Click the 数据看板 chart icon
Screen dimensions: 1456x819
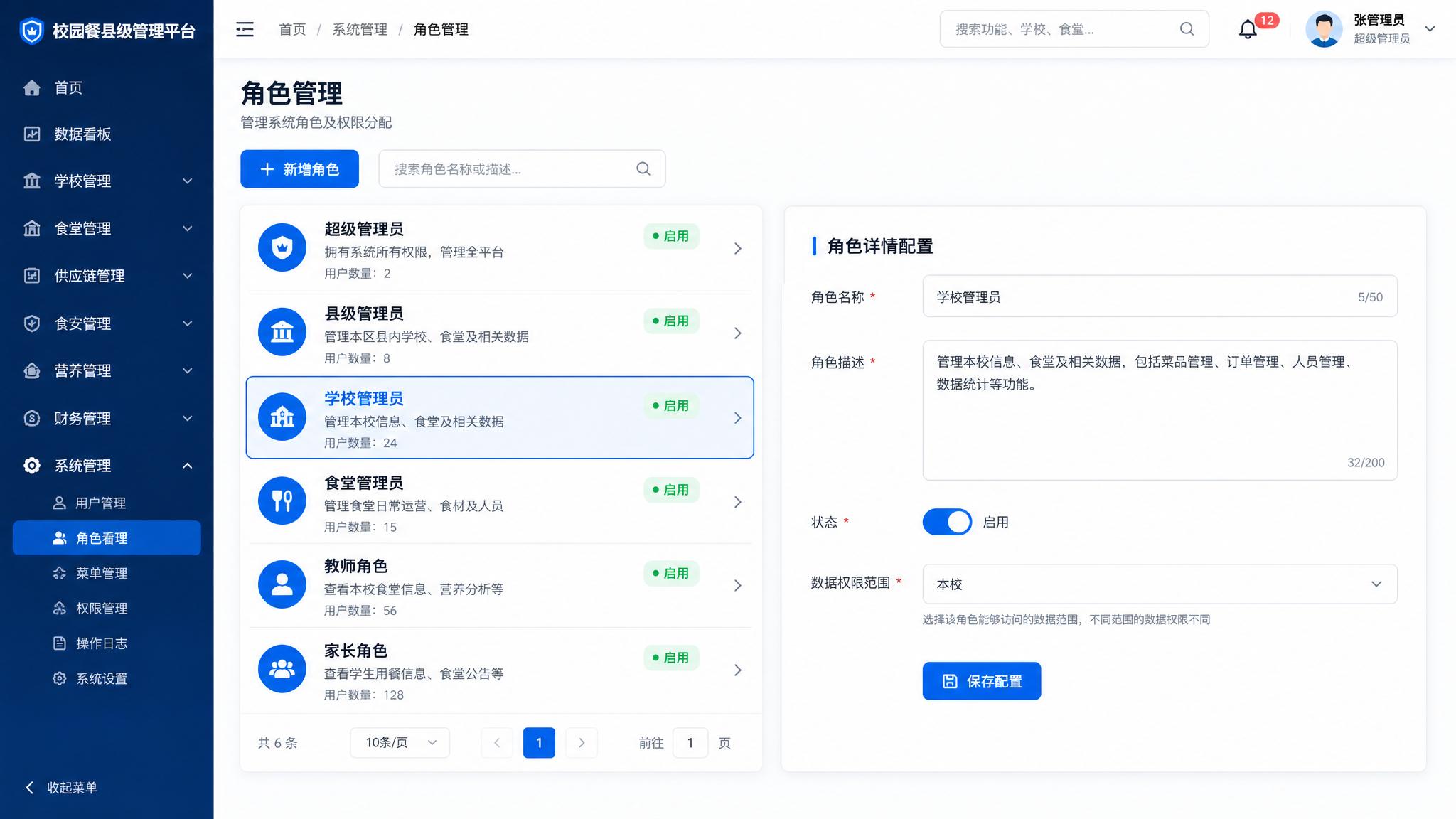tap(32, 134)
